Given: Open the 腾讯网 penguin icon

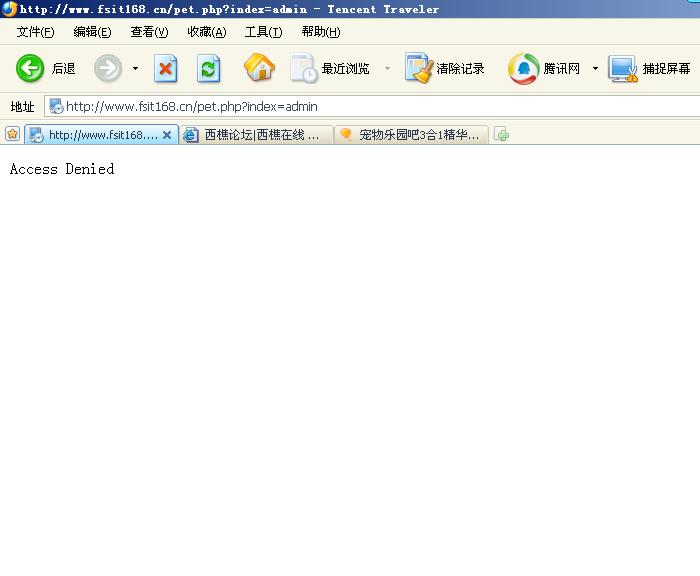Looking at the screenshot, I should coord(523,68).
